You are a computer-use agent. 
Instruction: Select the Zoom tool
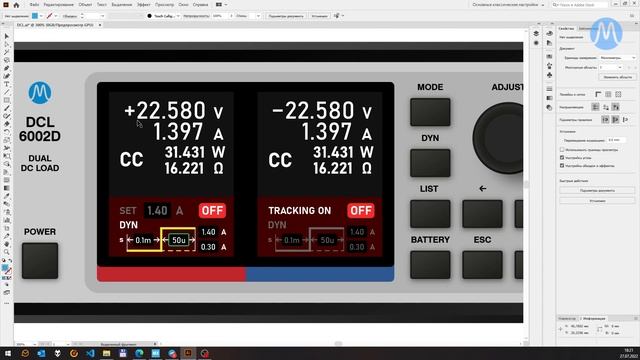tap(7, 252)
